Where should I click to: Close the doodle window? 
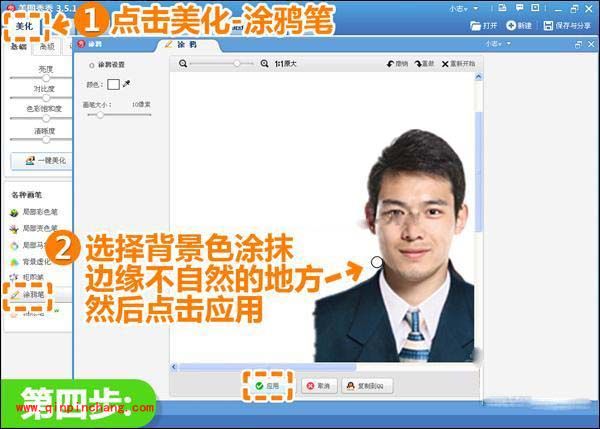591,44
